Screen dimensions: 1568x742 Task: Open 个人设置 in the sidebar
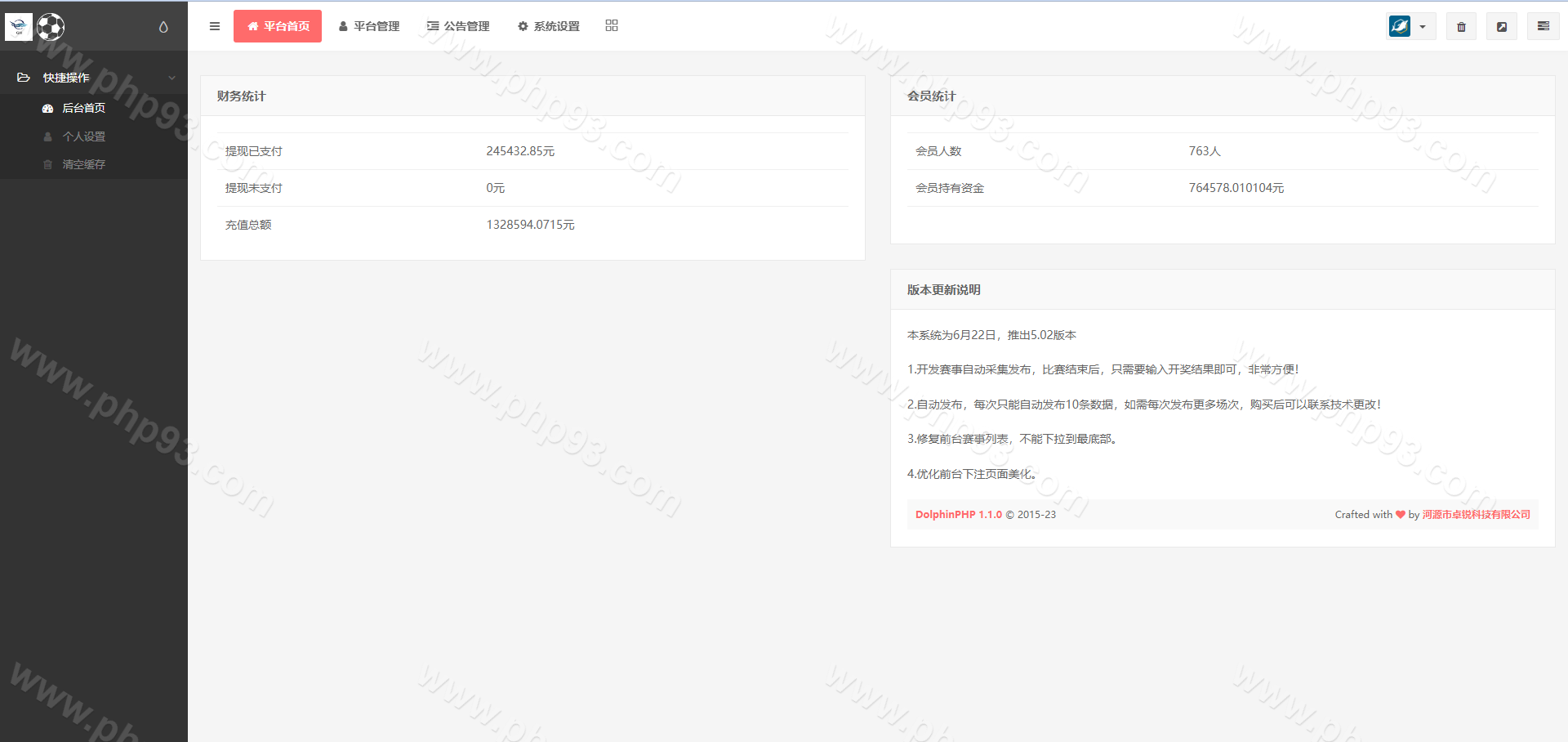coord(83,136)
